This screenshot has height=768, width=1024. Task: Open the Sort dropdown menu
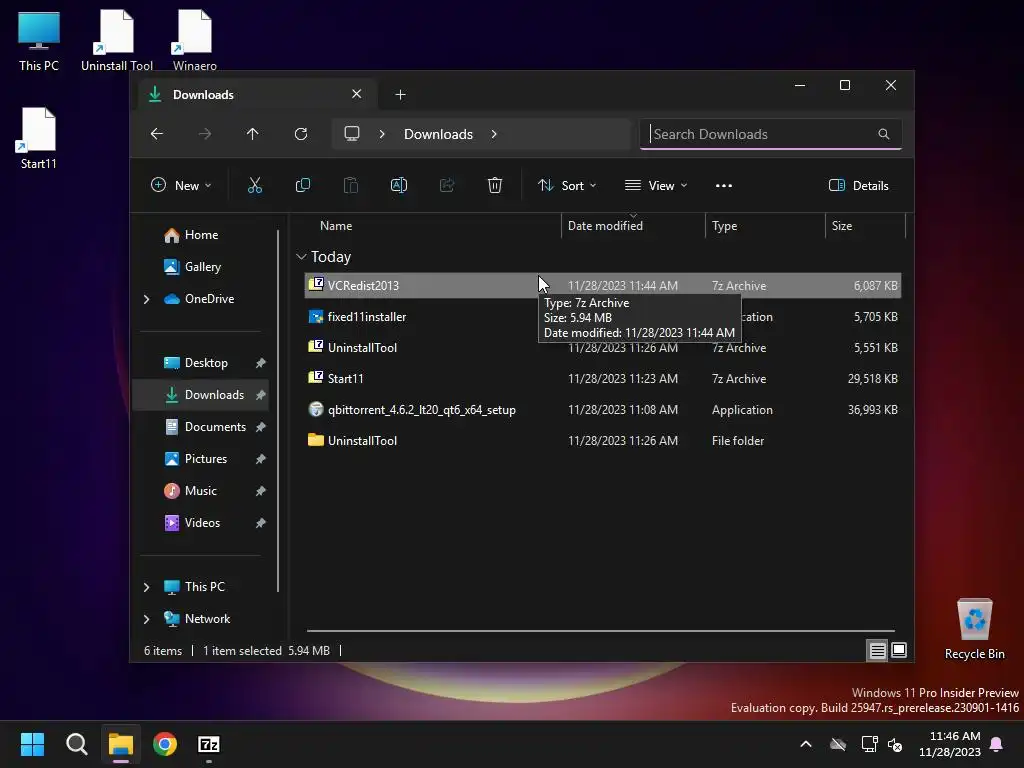567,185
